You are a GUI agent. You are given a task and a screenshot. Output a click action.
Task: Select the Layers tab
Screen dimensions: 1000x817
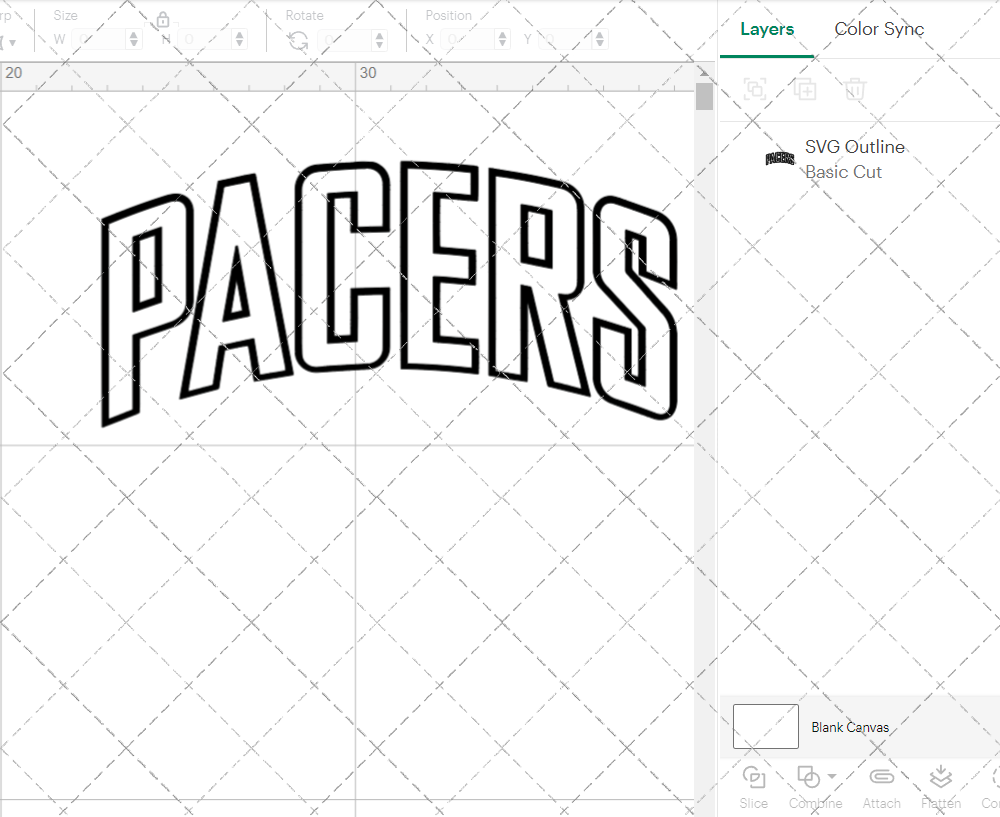pyautogui.click(x=766, y=29)
